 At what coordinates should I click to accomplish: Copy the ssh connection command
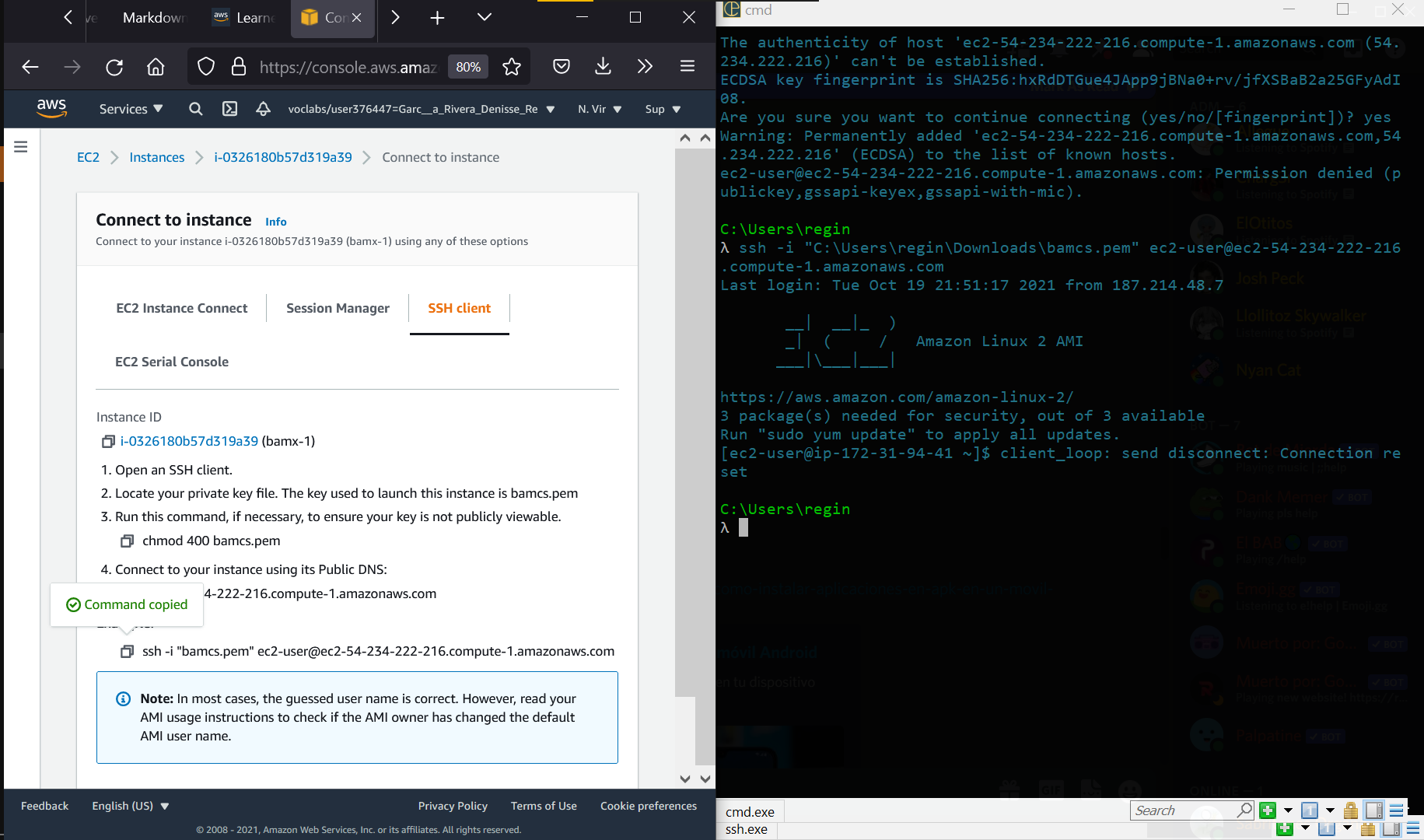127,651
